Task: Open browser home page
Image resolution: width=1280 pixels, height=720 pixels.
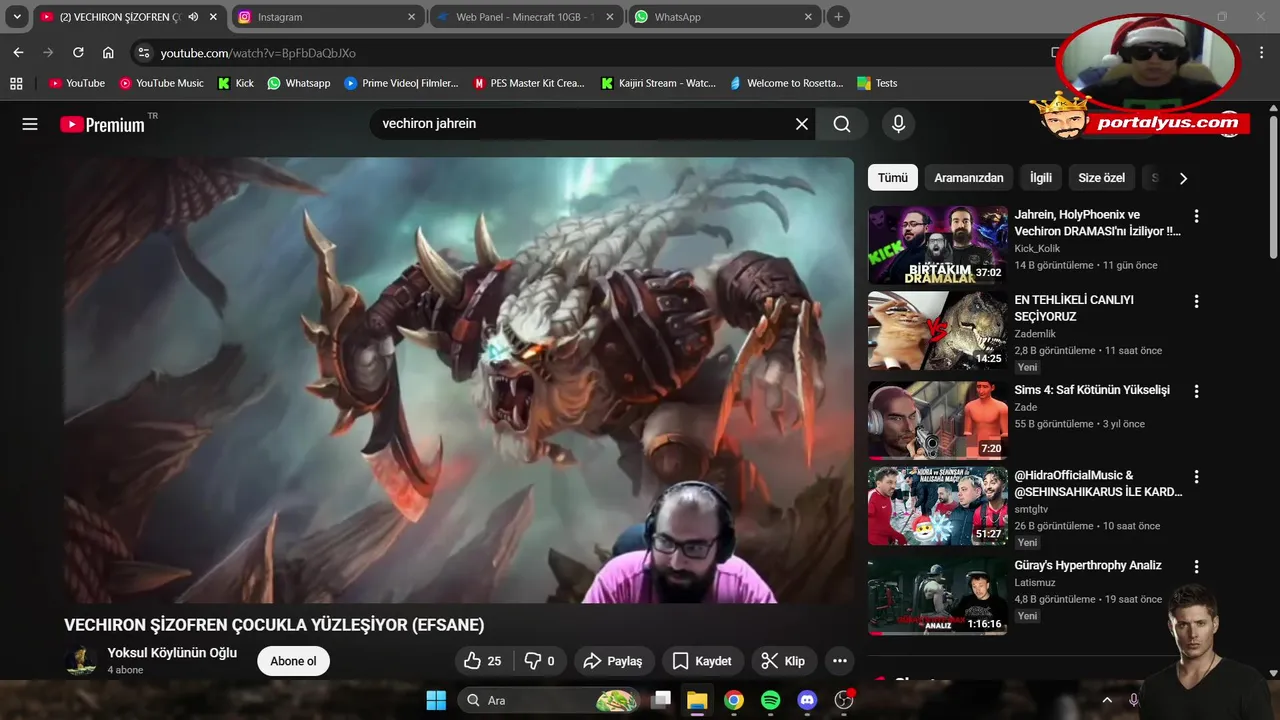Action: click(108, 53)
